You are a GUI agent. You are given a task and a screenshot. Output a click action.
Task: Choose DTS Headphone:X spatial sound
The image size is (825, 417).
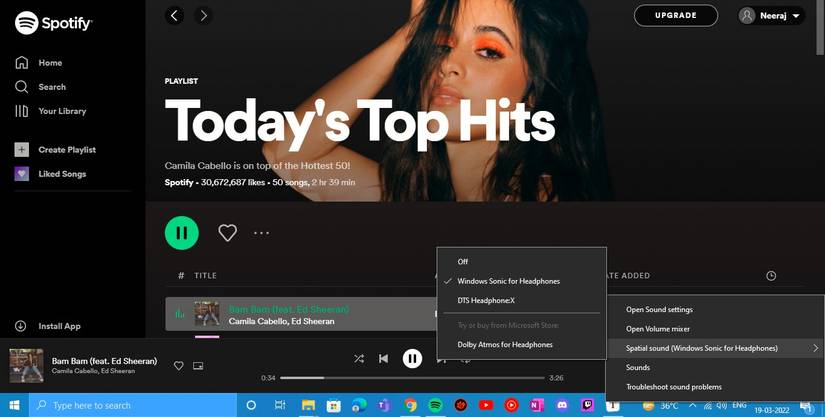tap(521, 300)
